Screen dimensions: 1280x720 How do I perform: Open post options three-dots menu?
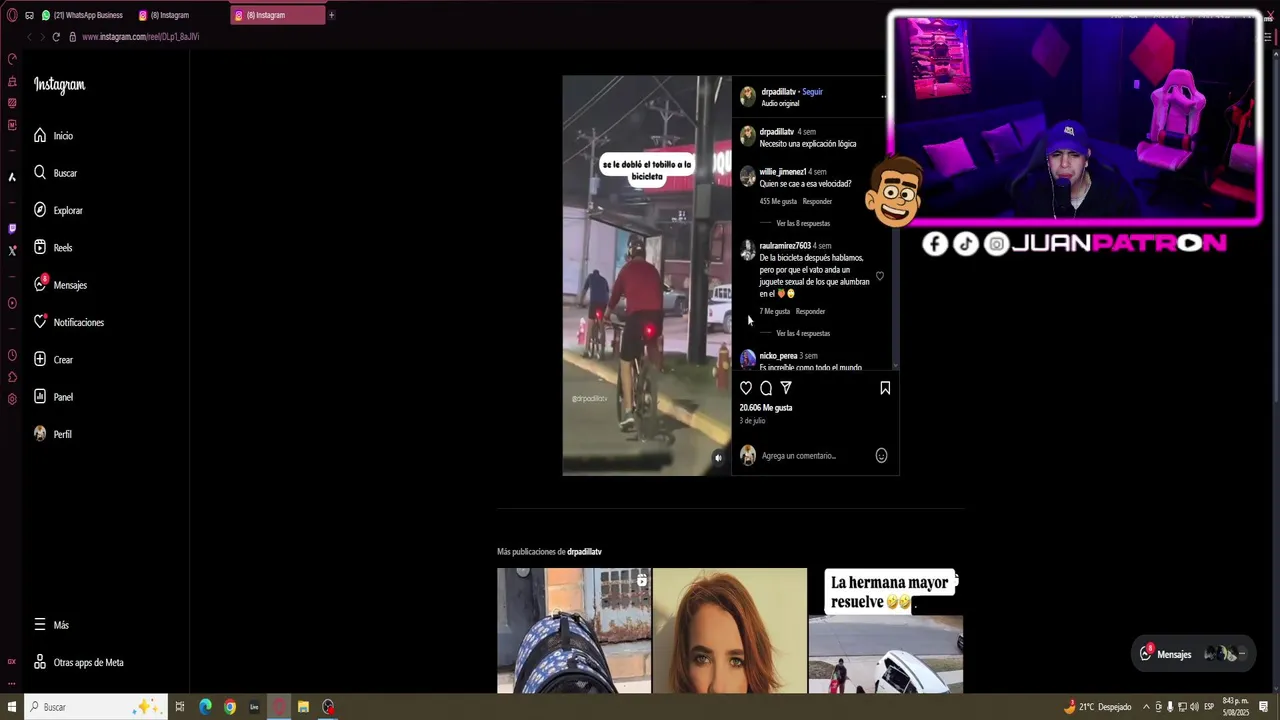click(883, 97)
